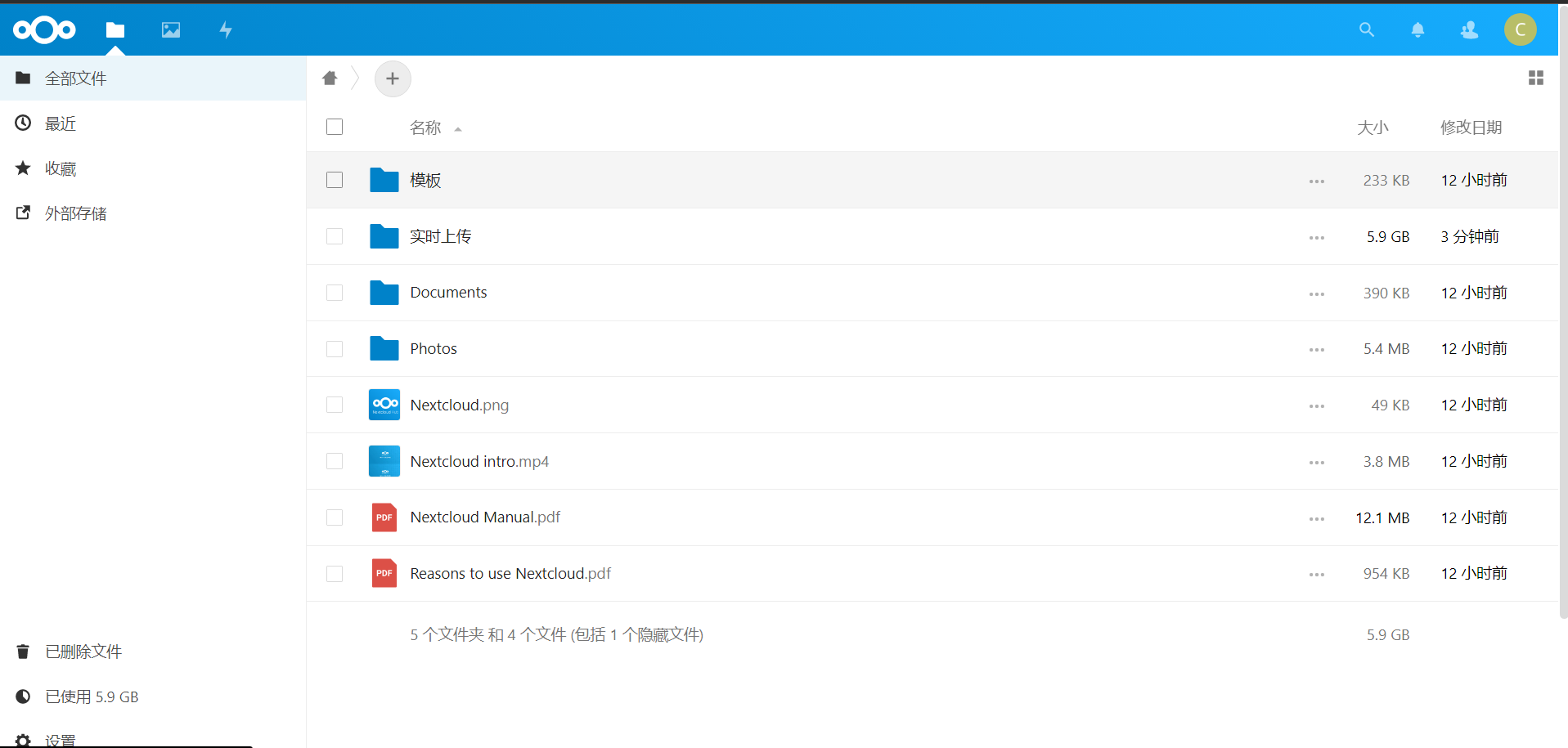
Task: Click the 3 分钟前 modified time
Action: coord(1470,236)
